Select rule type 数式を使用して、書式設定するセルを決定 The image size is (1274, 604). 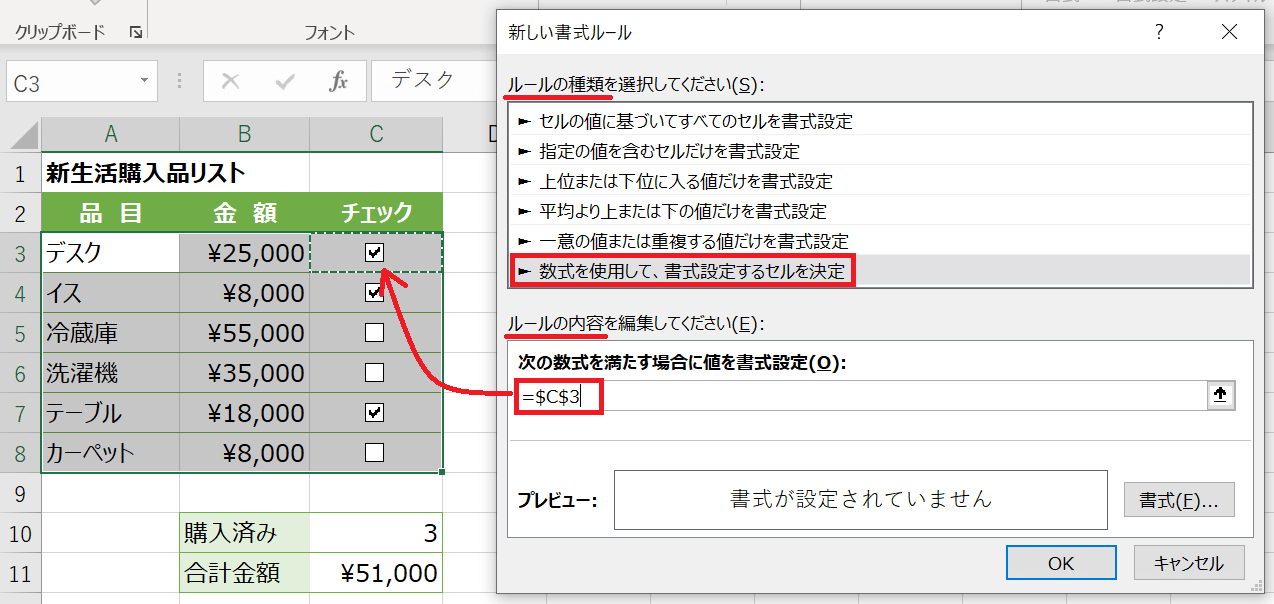pos(691,271)
